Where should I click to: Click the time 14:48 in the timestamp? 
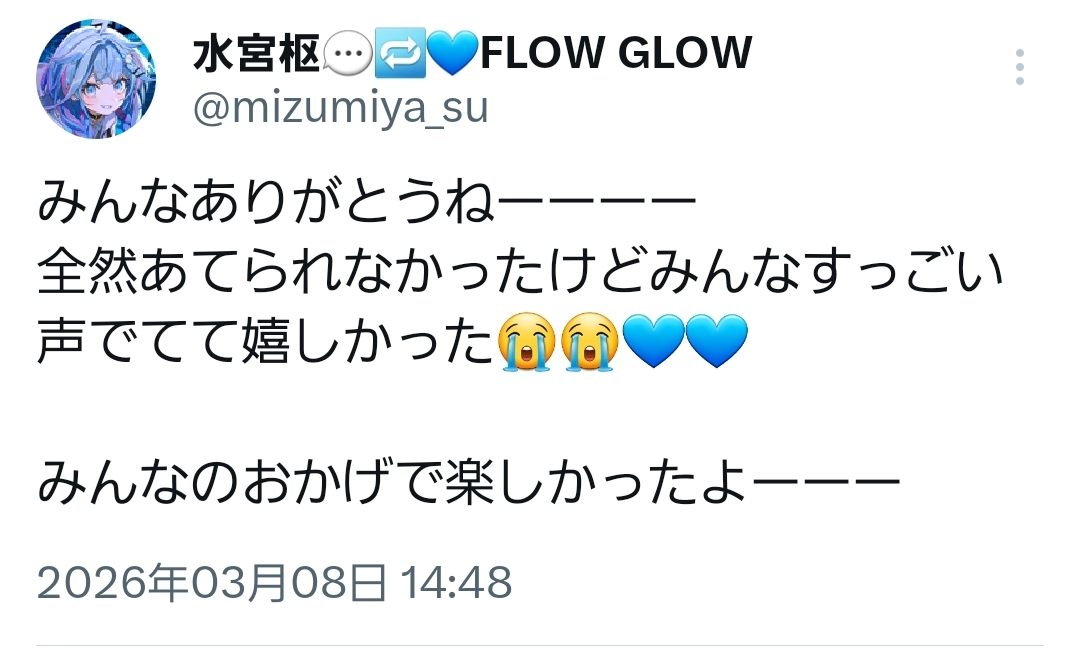pos(457,582)
